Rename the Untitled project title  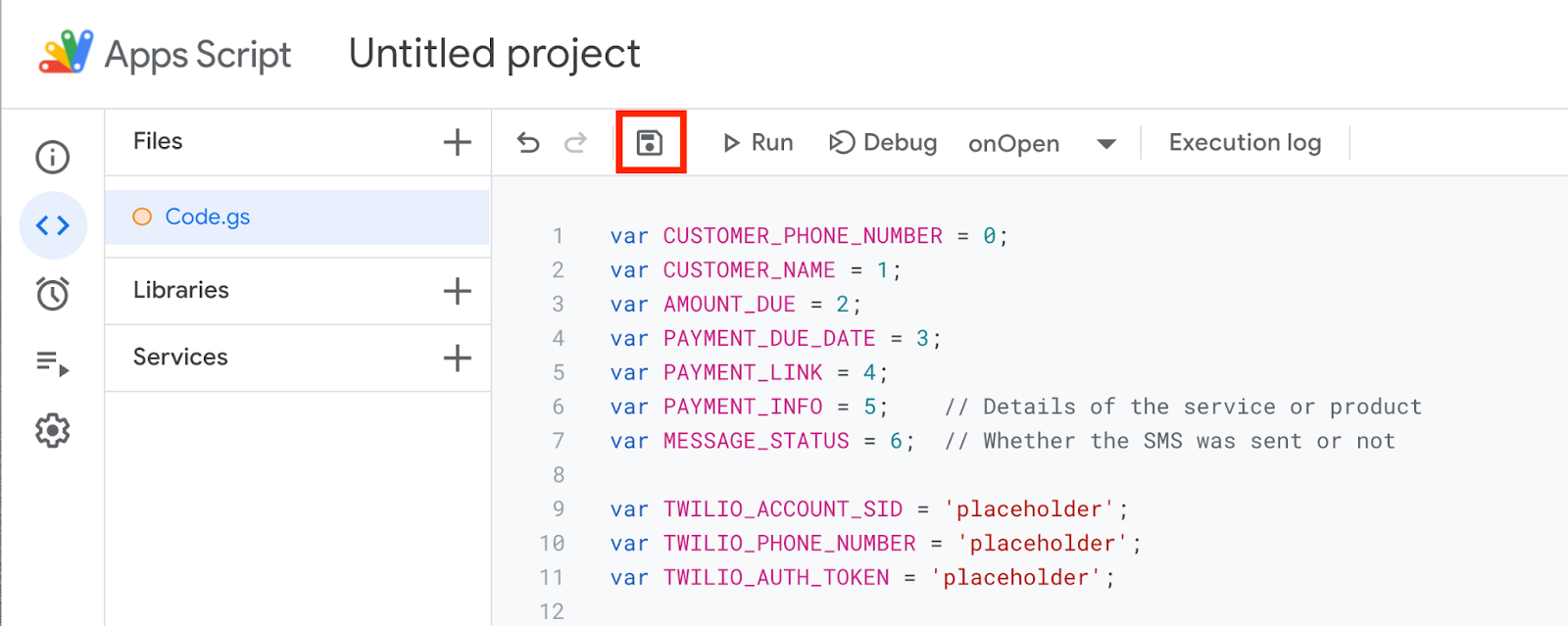coord(494,54)
